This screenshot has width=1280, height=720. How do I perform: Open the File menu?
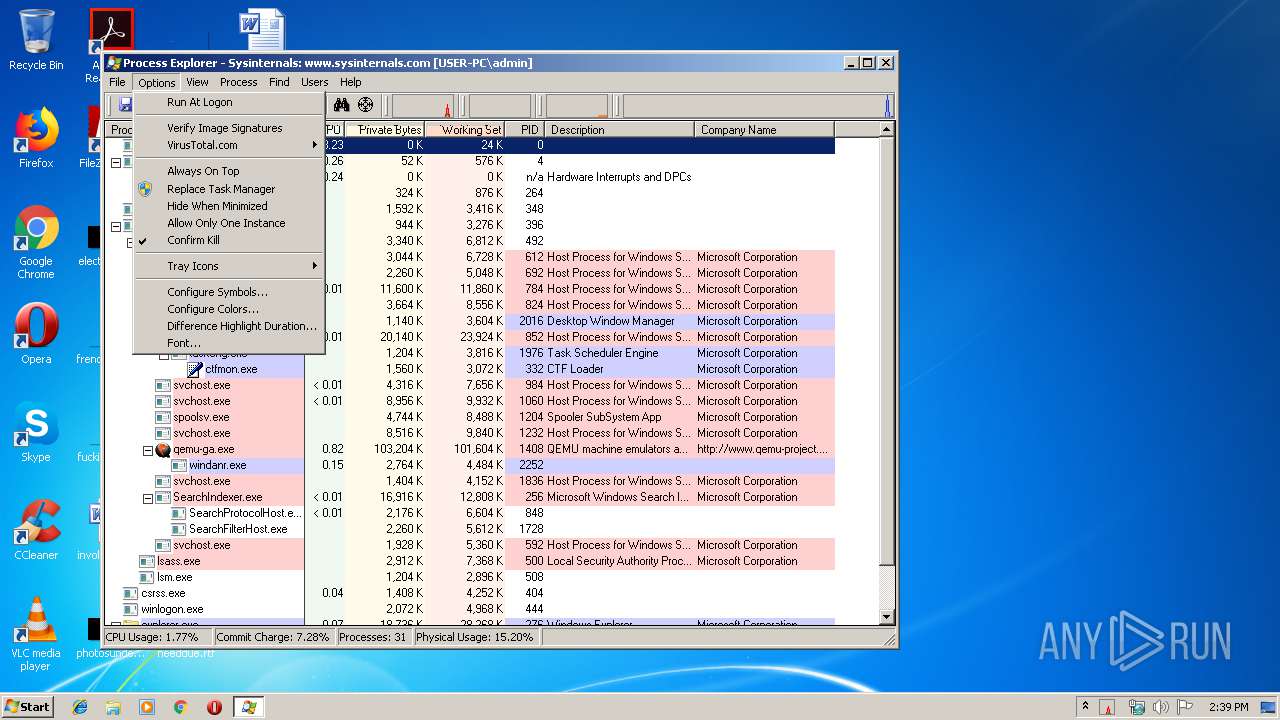[117, 82]
